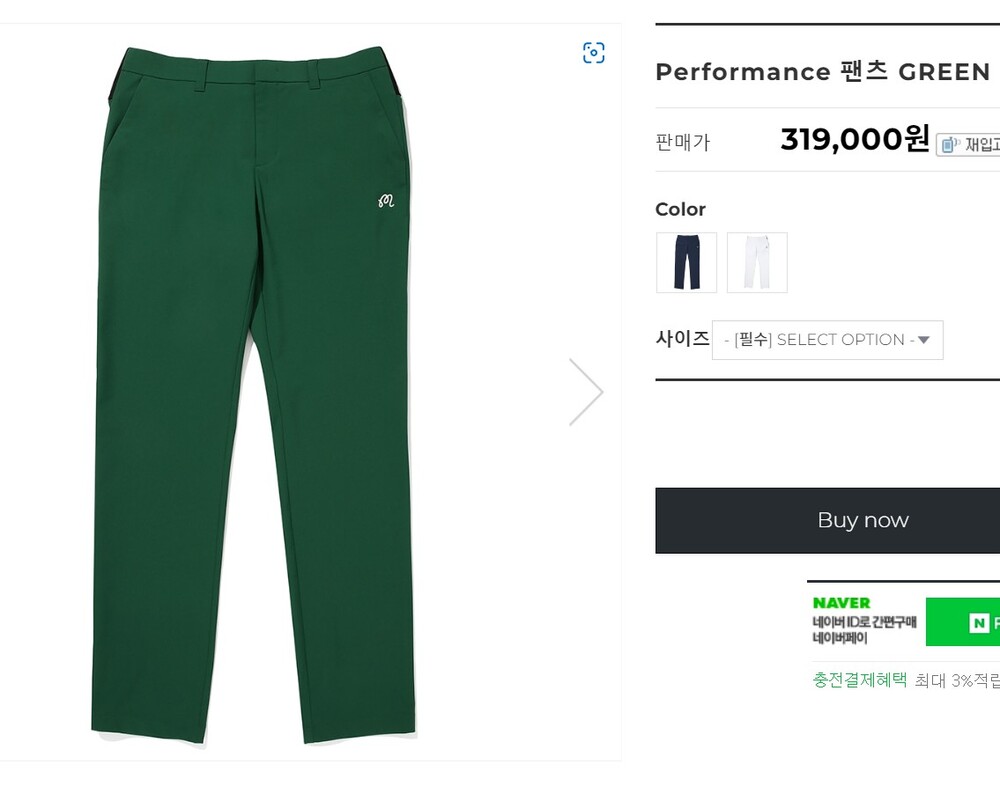Open the 사이즈 SELECT OPTION dropdown
The image size is (1000, 801).
coord(827,340)
